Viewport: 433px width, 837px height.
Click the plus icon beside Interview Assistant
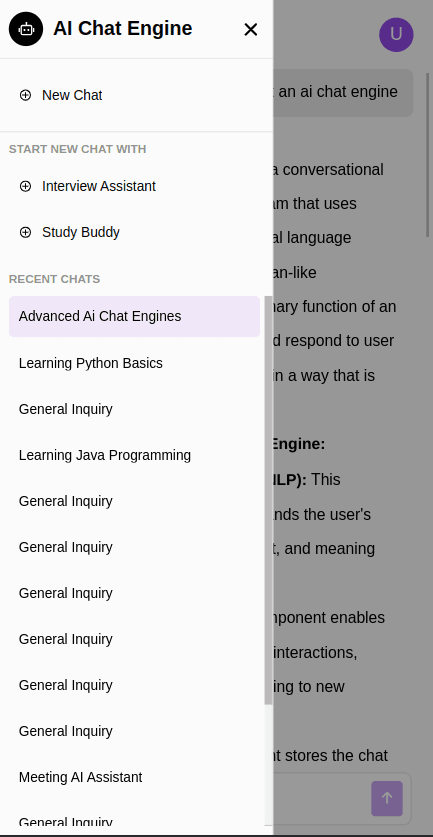[x=25, y=186]
